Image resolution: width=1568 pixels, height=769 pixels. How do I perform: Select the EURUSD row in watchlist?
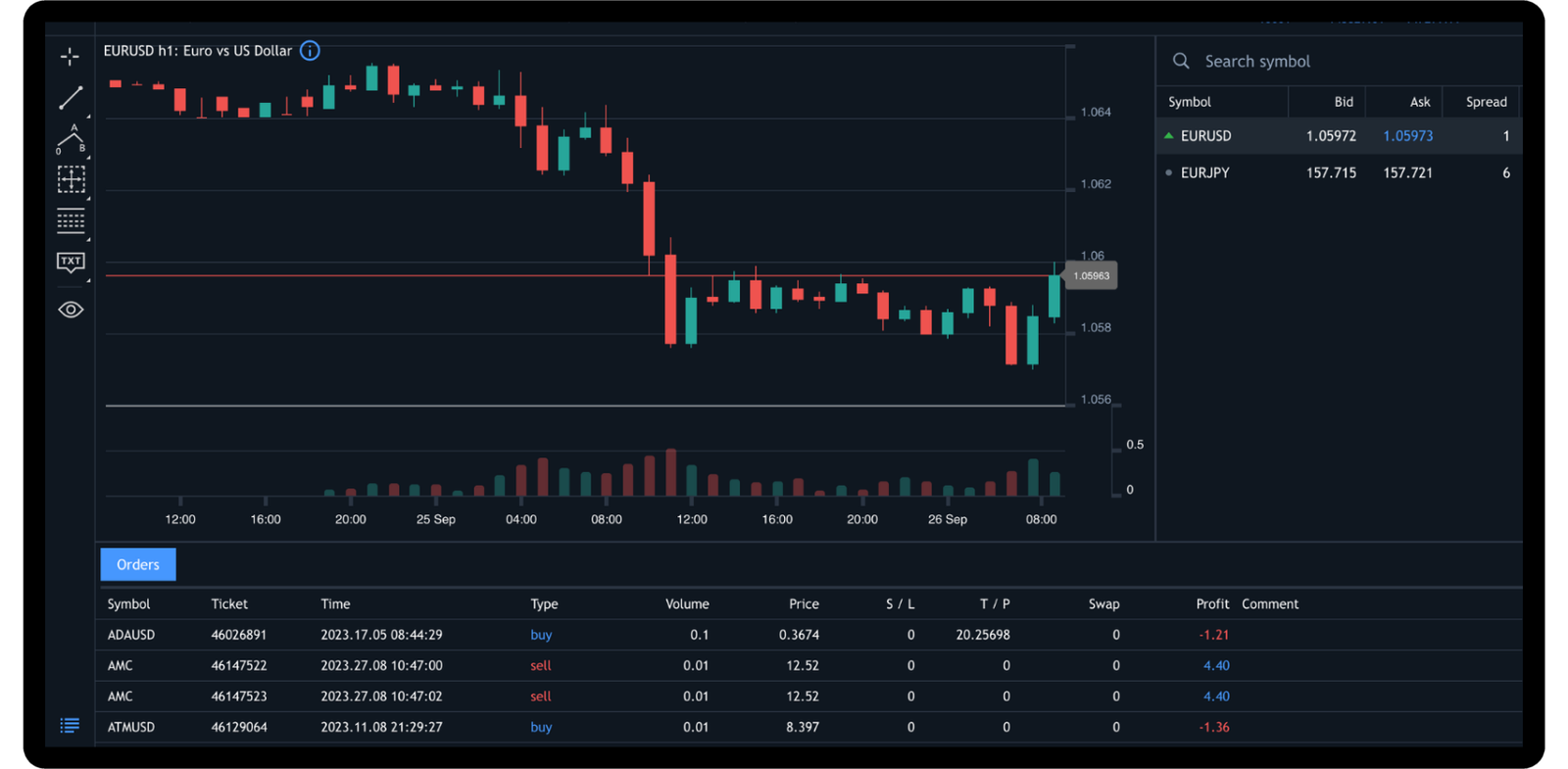(1339, 136)
